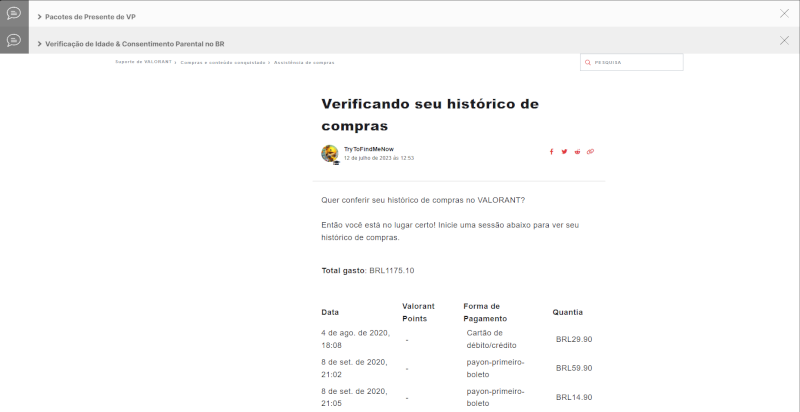Click chat icon beside Pacotes de Presente banner
Screen dimensions: 800x412
14,13
